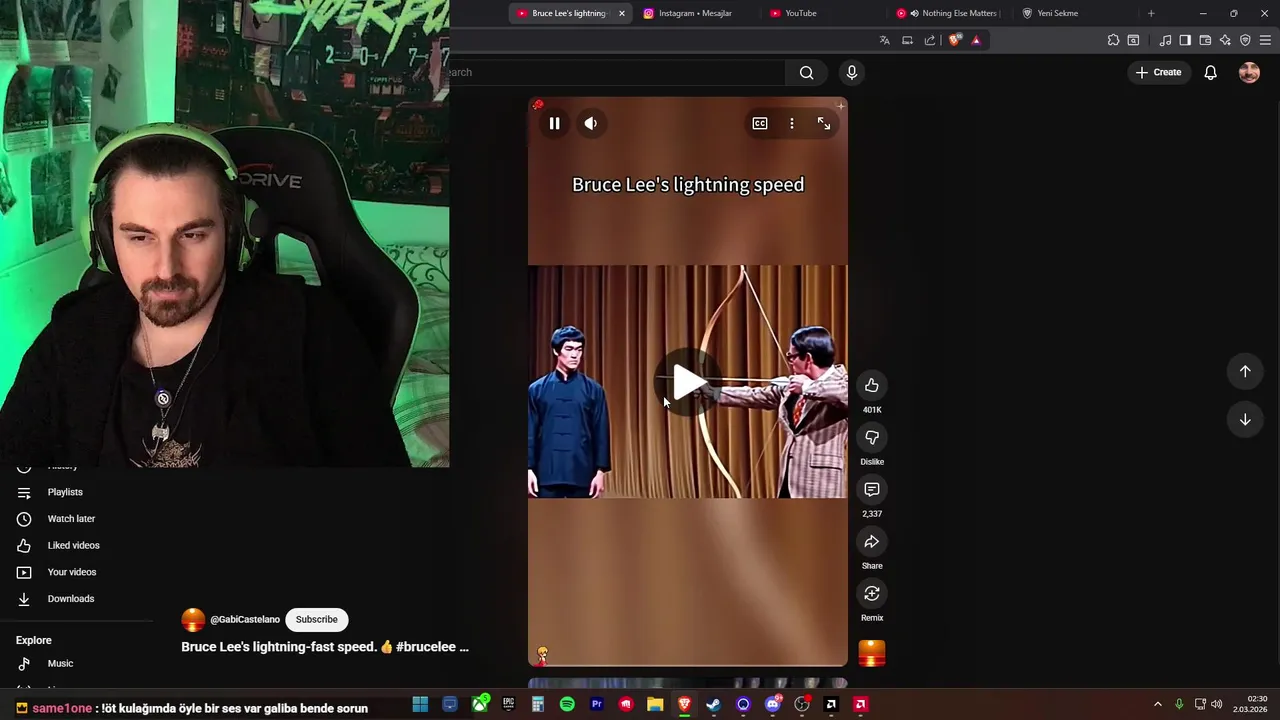This screenshot has height=720, width=1280.
Task: Open File Explorer from the taskbar
Action: pos(655,704)
